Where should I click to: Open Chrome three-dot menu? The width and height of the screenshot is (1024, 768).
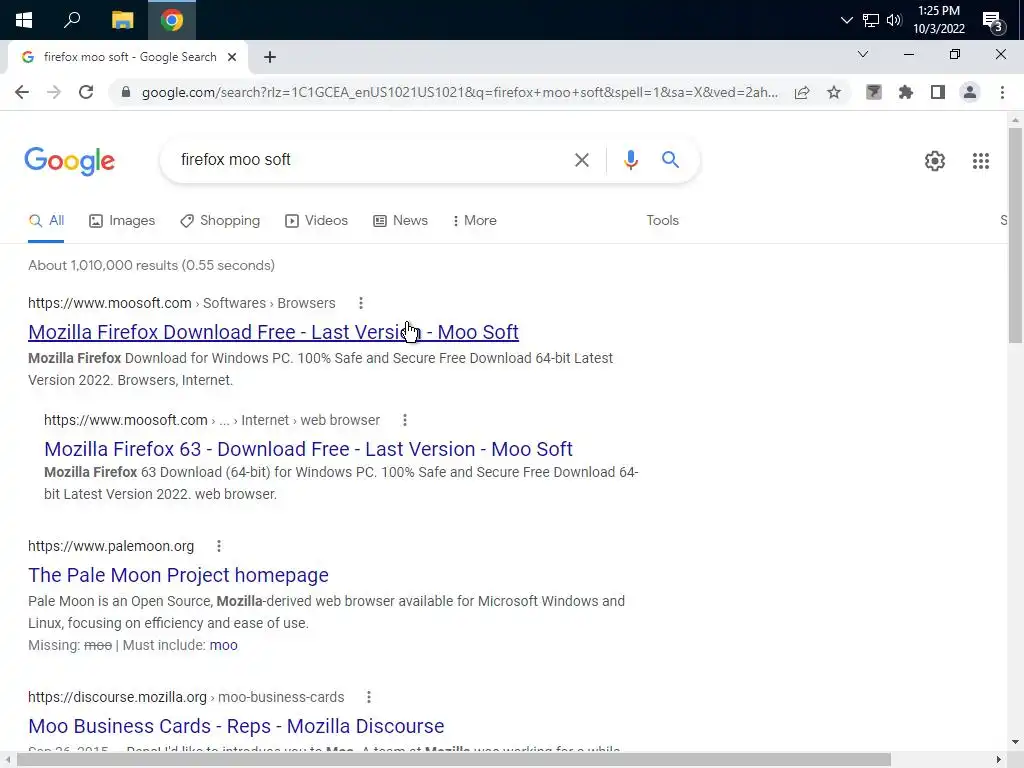pyautogui.click(x=1002, y=92)
